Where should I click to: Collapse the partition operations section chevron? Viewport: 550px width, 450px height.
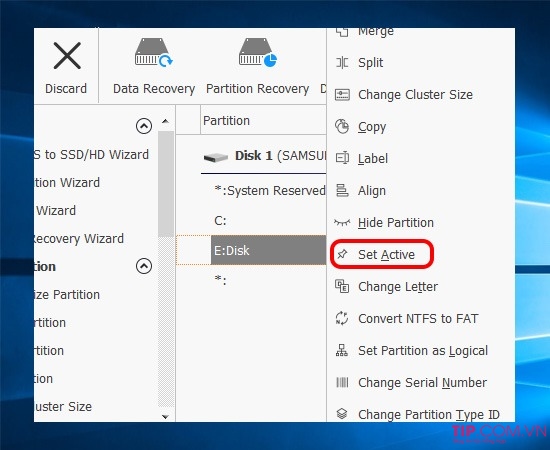click(x=144, y=266)
